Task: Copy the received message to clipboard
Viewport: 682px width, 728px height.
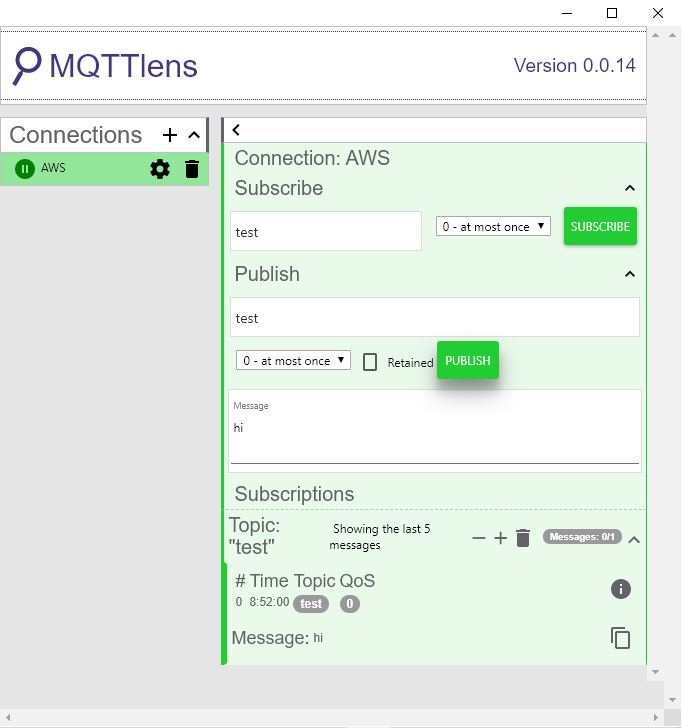Action: pos(620,638)
